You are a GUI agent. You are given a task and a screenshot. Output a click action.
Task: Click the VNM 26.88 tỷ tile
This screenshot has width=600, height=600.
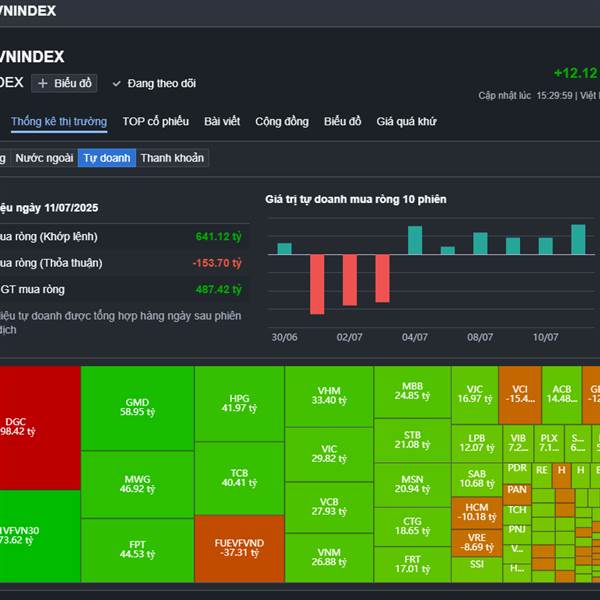(329, 558)
